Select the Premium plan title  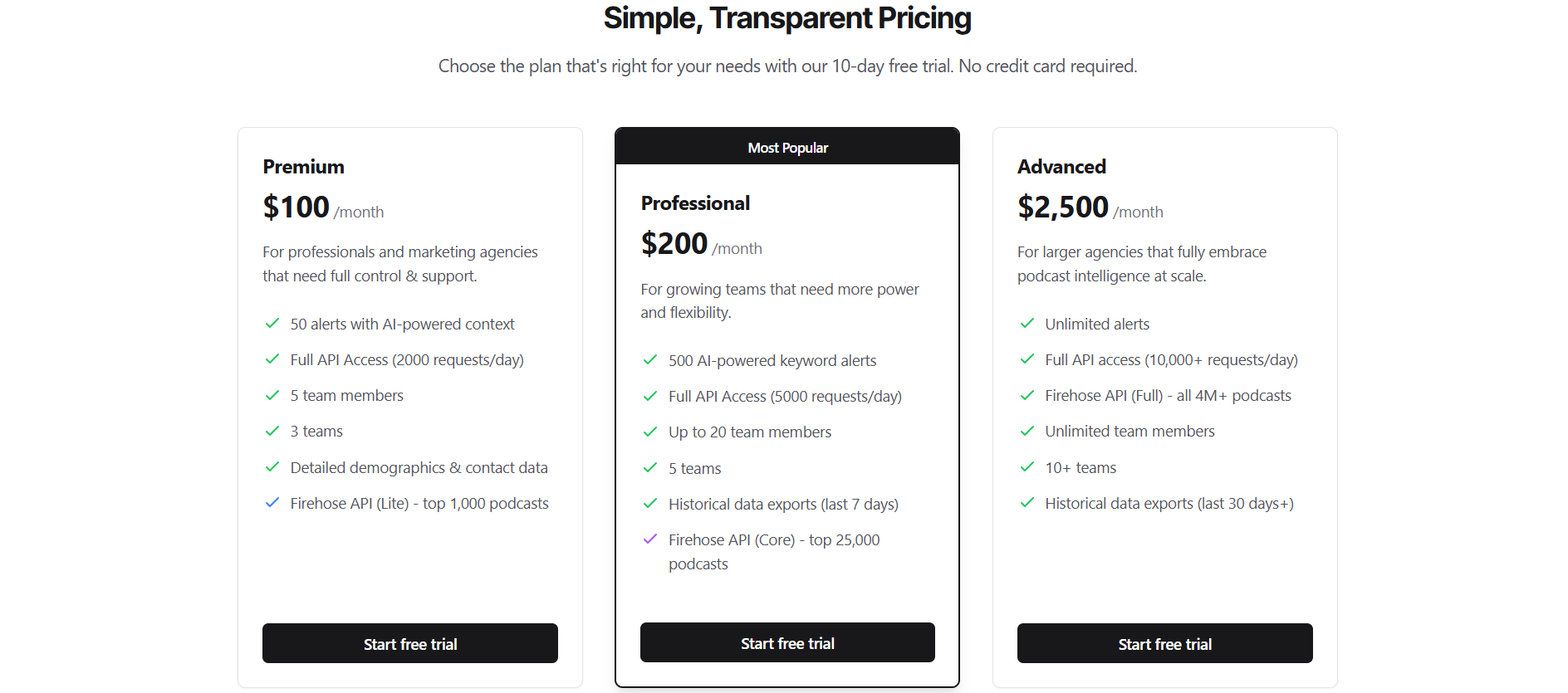click(x=303, y=166)
